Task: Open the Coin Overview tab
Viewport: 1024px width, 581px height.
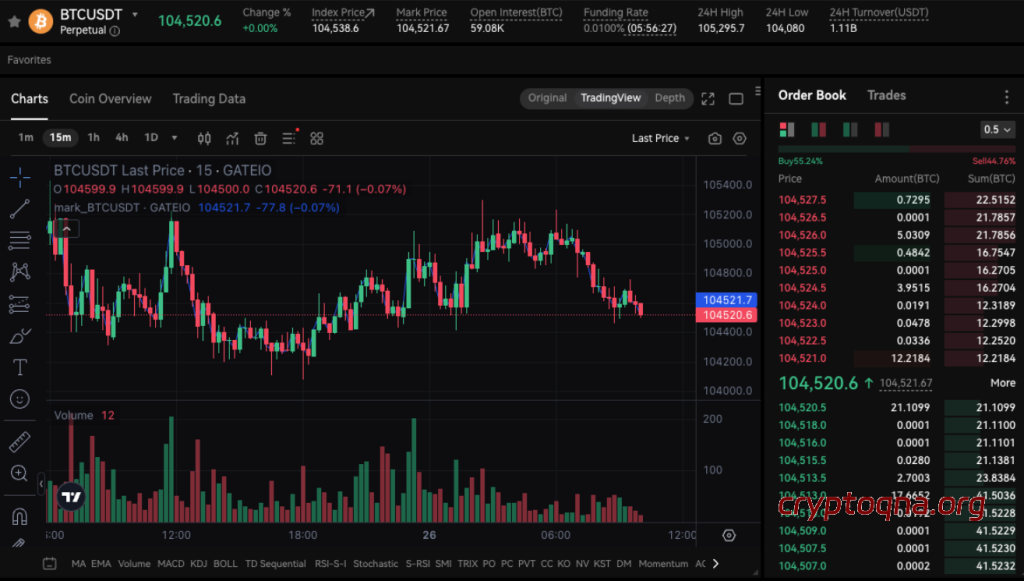Action: tap(110, 98)
